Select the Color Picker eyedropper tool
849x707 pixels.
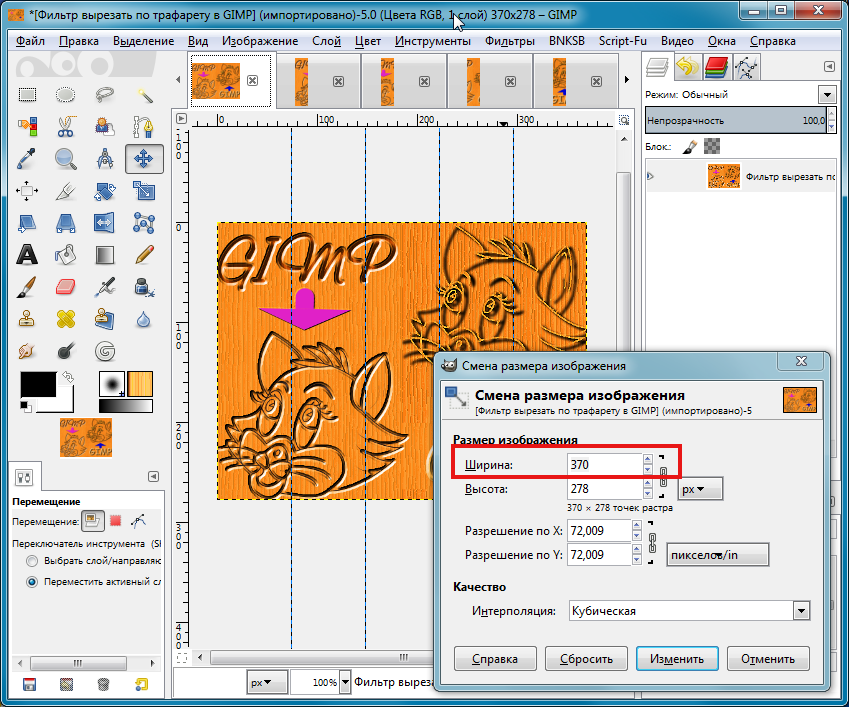click(27, 159)
